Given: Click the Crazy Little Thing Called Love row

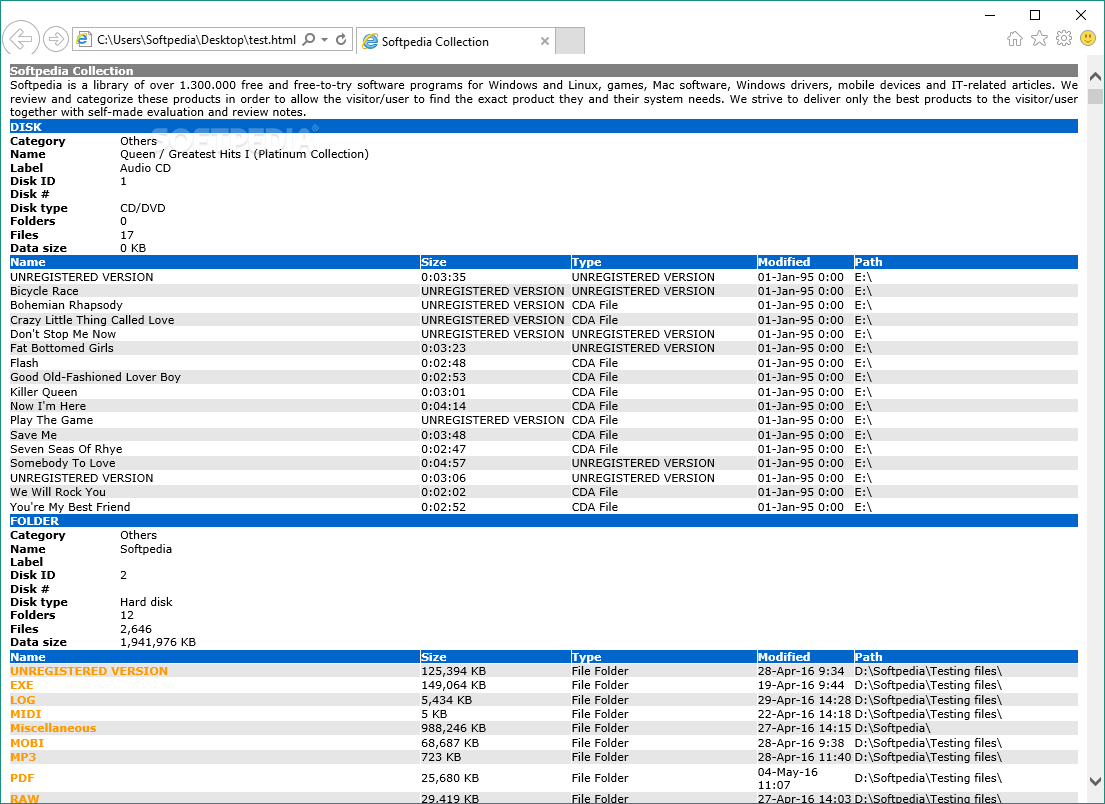Looking at the screenshot, I should click(543, 320).
